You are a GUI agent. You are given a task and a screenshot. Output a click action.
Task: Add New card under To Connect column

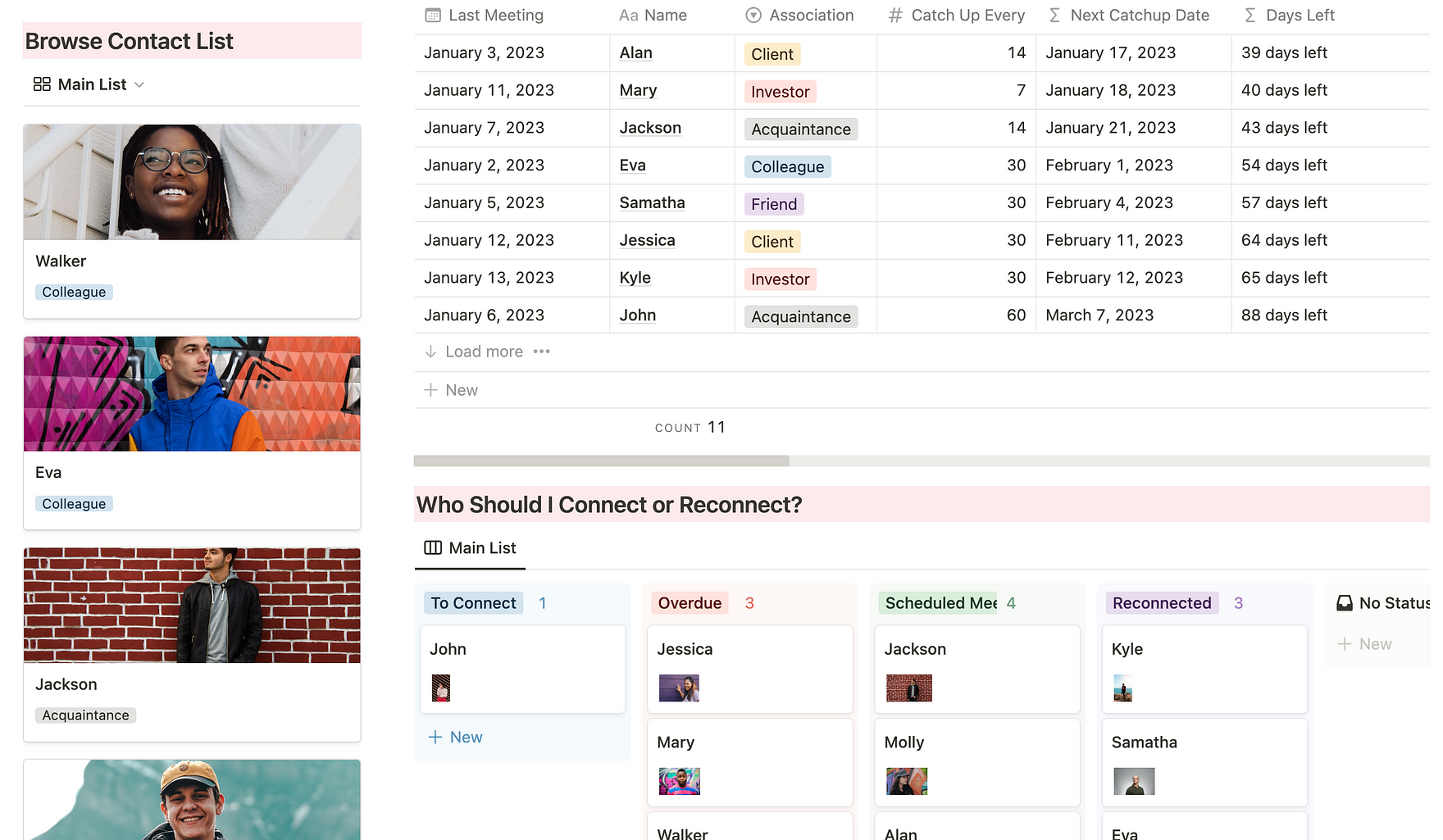(x=456, y=738)
